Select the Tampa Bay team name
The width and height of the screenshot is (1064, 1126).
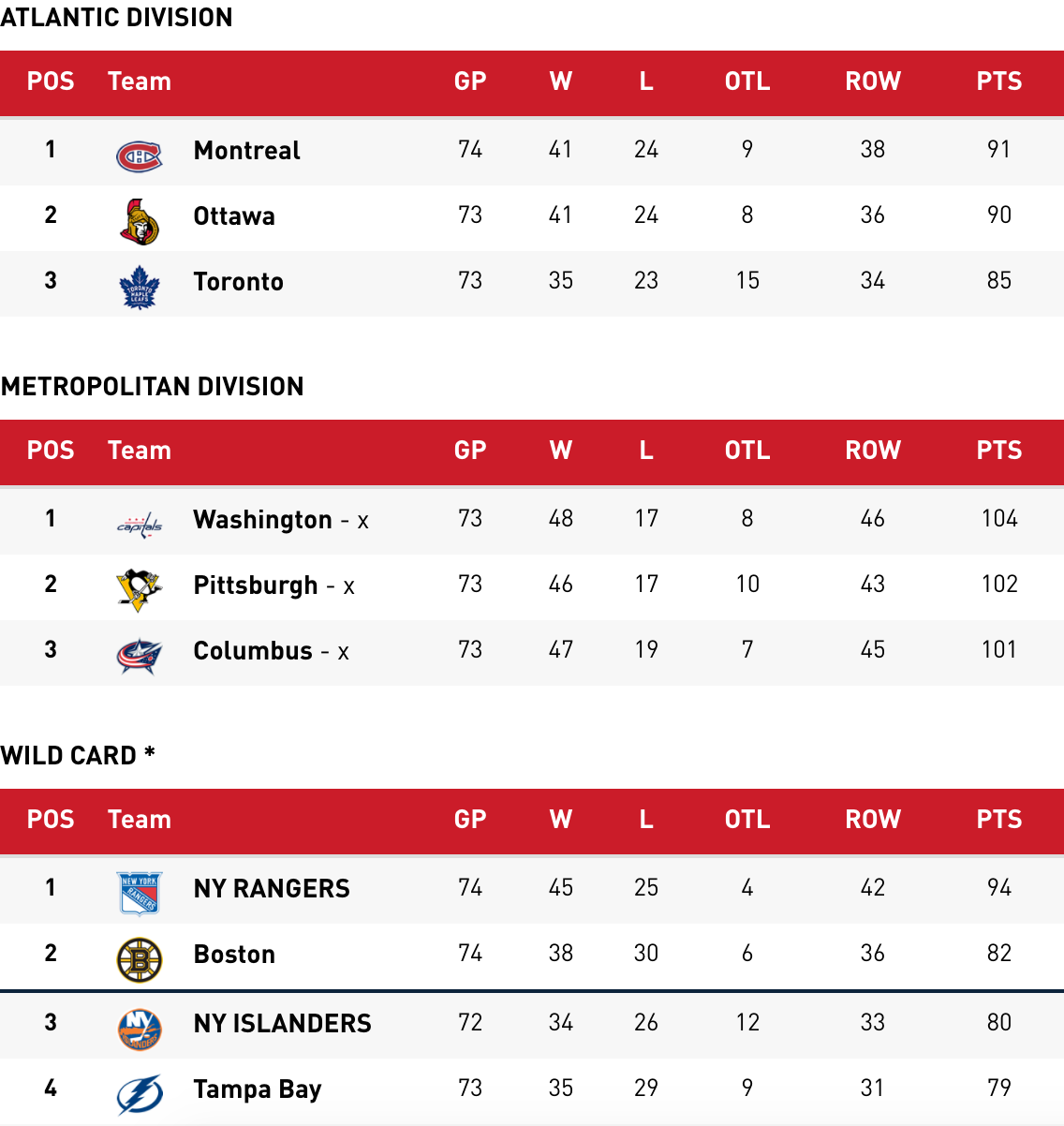pos(258,1089)
